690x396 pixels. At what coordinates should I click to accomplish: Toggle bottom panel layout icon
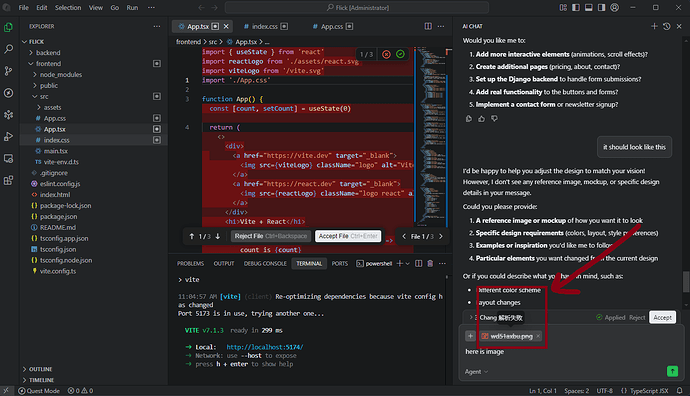588,7
